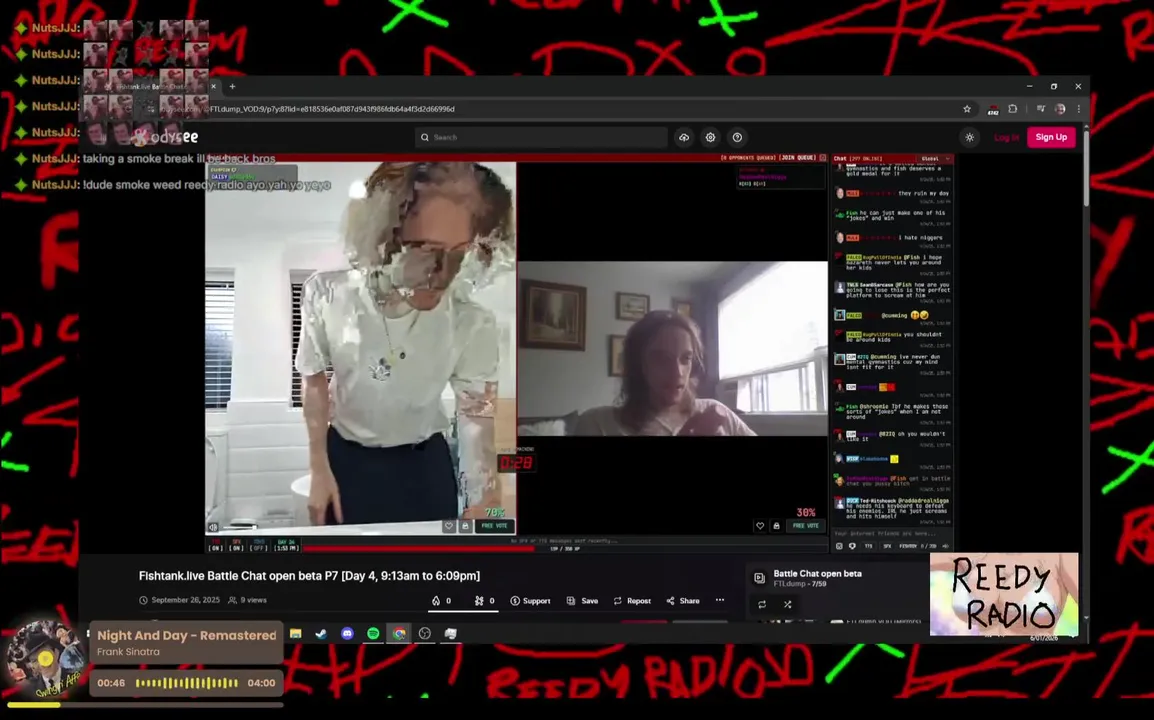Click the lock icon under left camera
This screenshot has width=1154, height=720.
click(465, 526)
